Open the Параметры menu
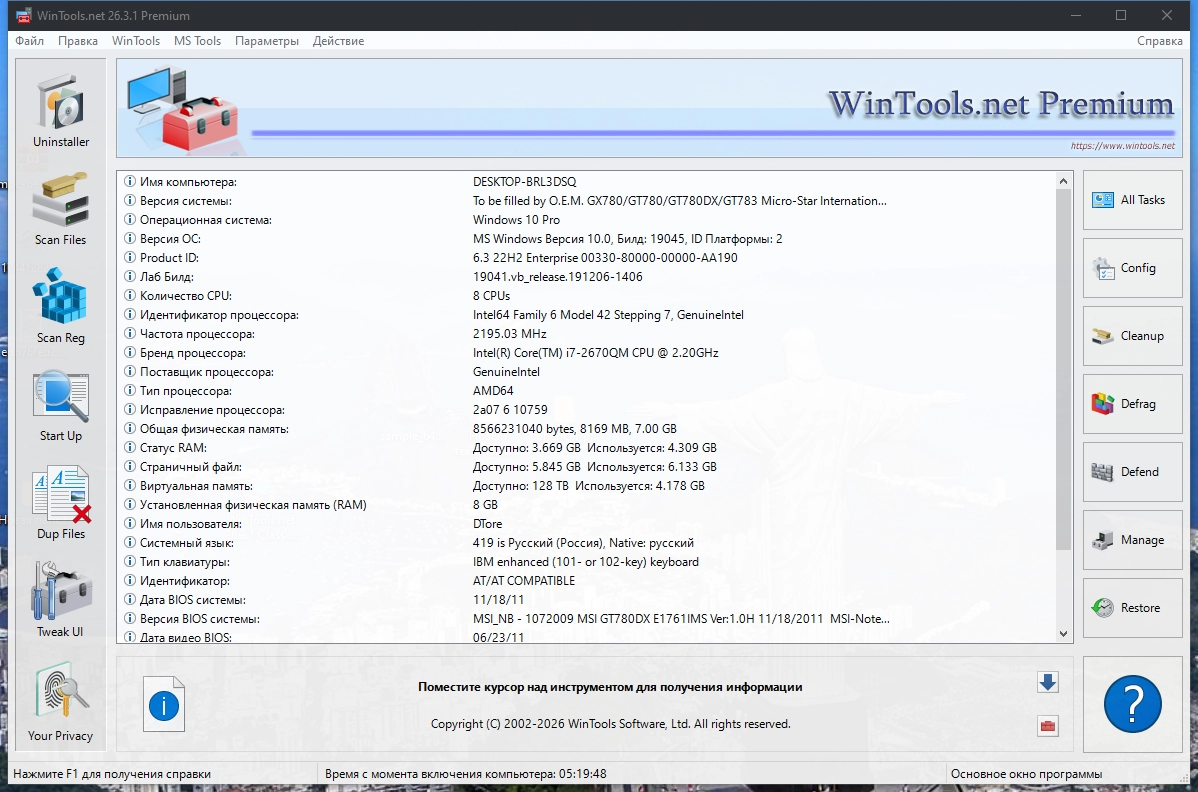 click(267, 41)
